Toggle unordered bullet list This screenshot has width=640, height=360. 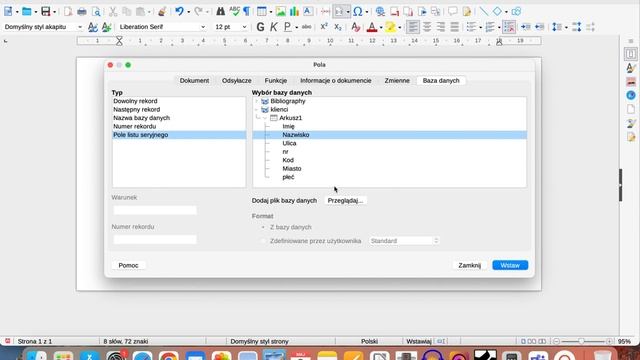(x=471, y=27)
